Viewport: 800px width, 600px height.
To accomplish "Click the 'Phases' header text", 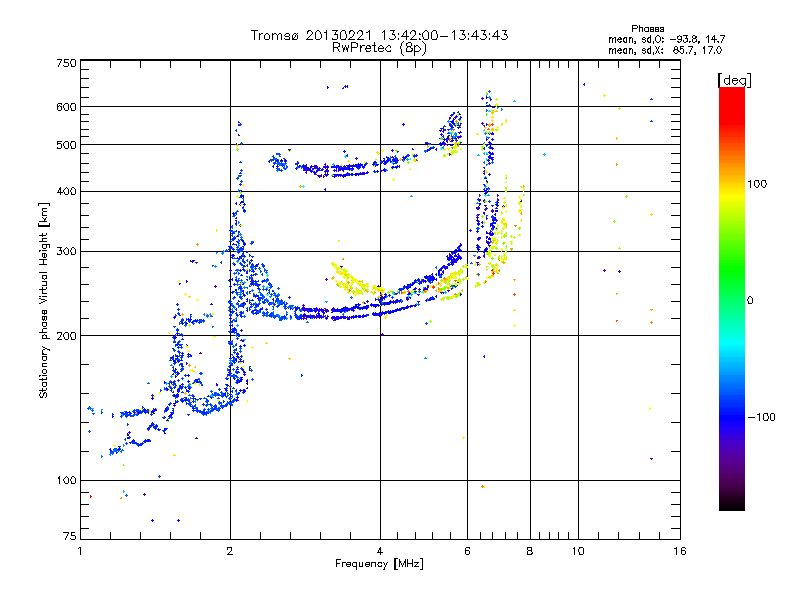I will pos(647,29).
